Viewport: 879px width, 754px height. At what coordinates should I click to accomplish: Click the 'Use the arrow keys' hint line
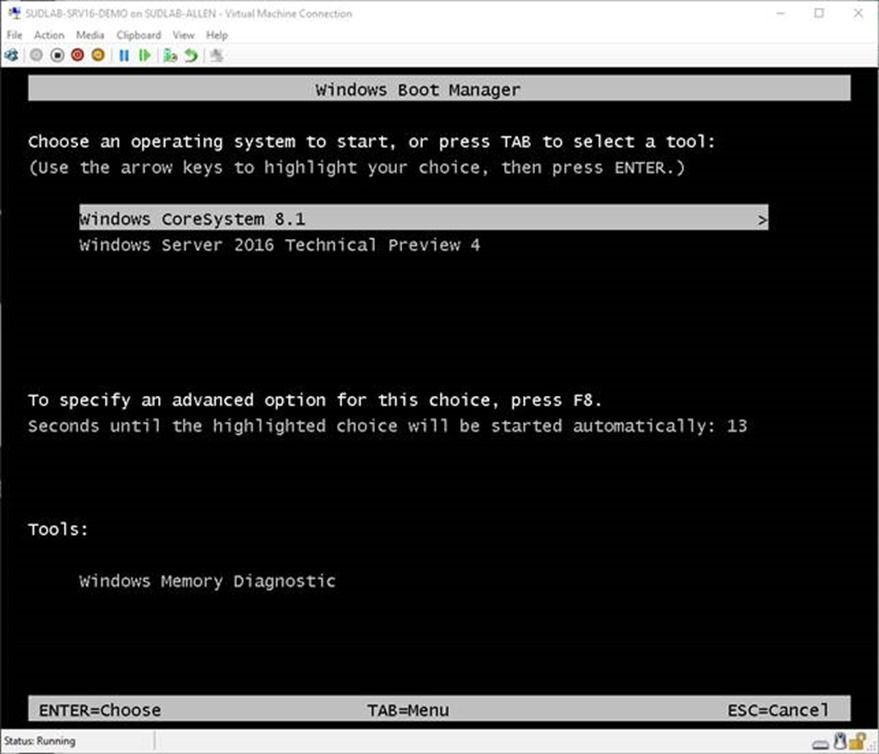click(x=357, y=168)
